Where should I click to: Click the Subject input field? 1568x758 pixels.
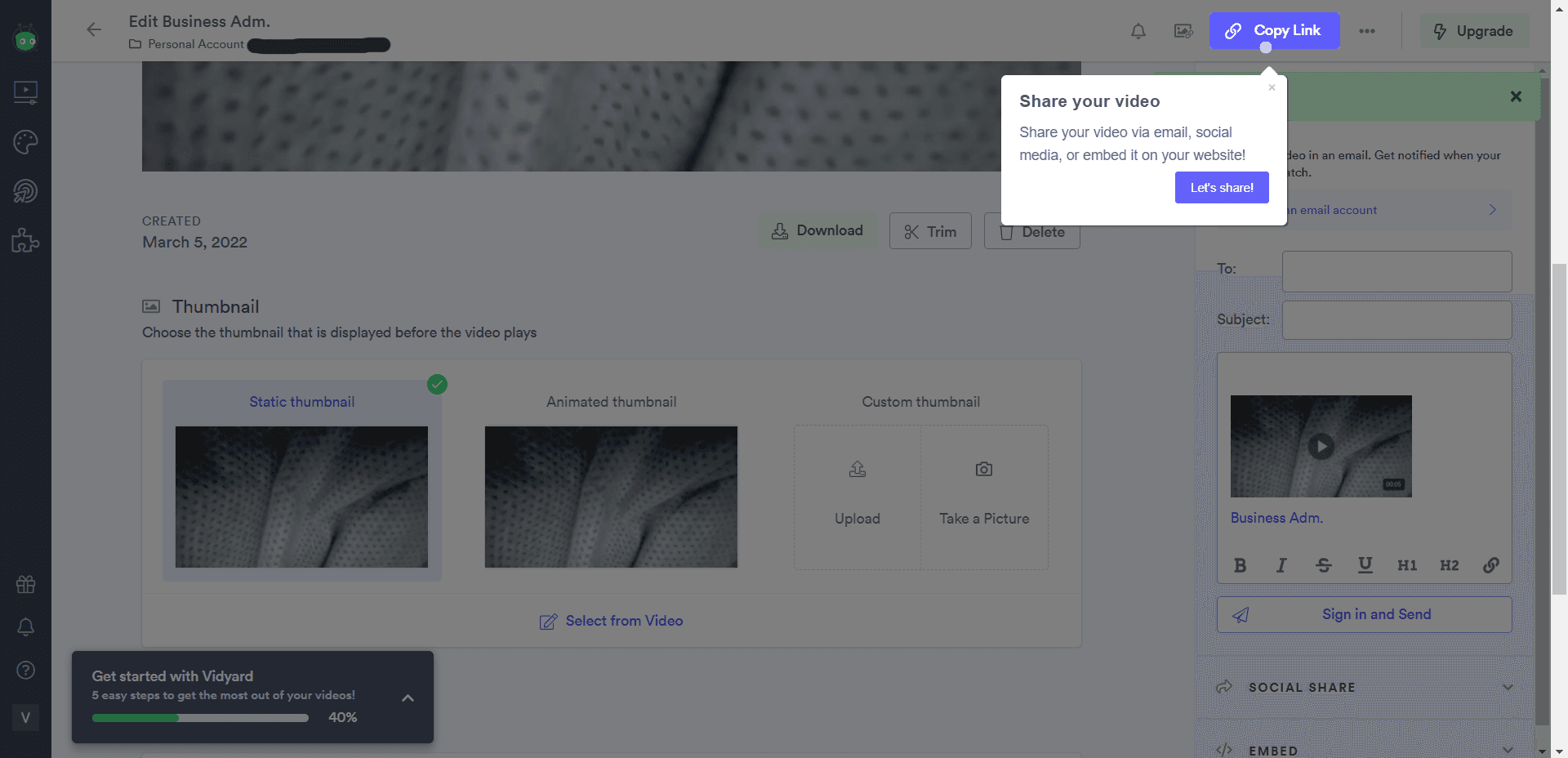pyautogui.click(x=1397, y=320)
